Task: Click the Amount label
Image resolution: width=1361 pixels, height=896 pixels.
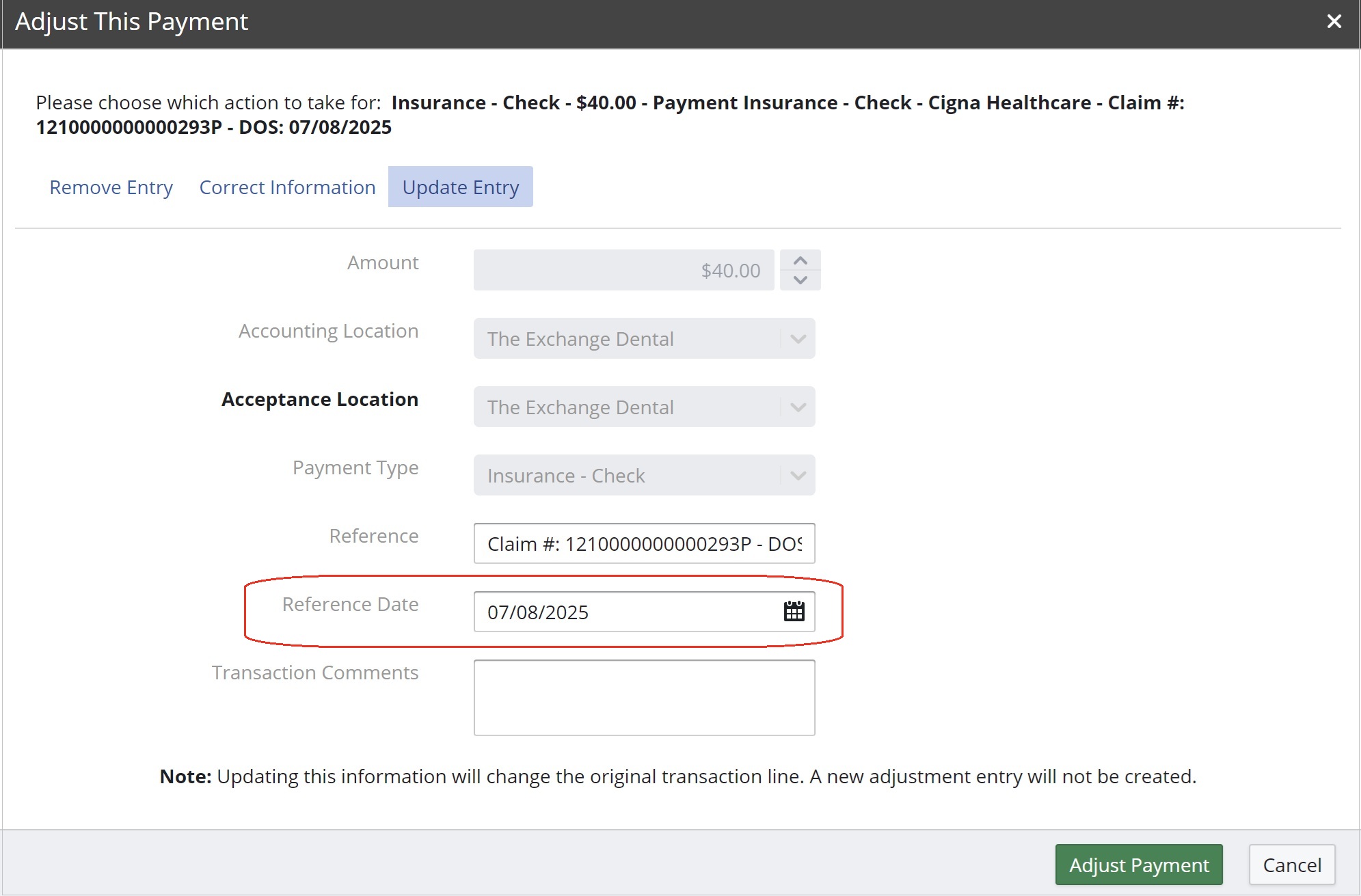Action: coord(383,262)
